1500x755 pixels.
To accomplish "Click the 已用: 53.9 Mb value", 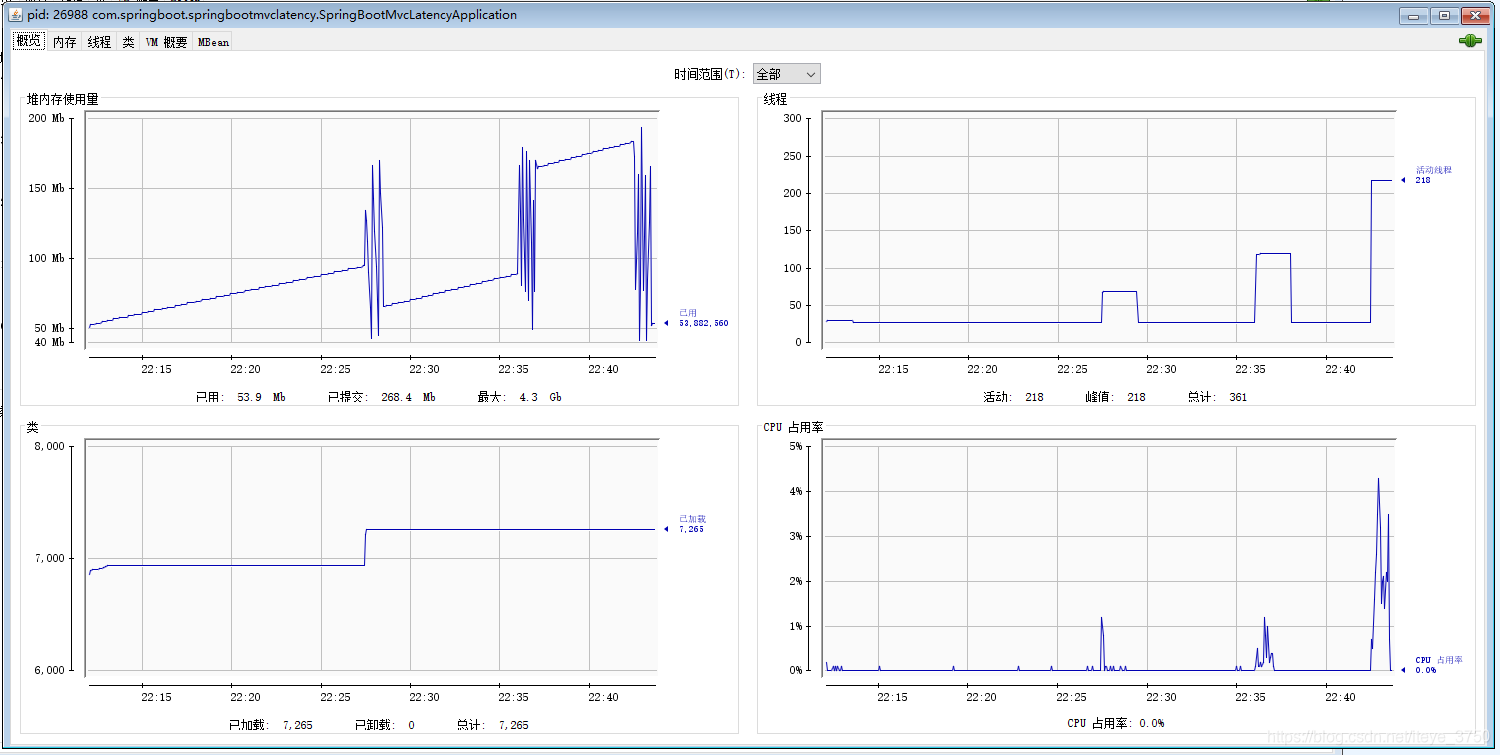I will [x=240, y=397].
